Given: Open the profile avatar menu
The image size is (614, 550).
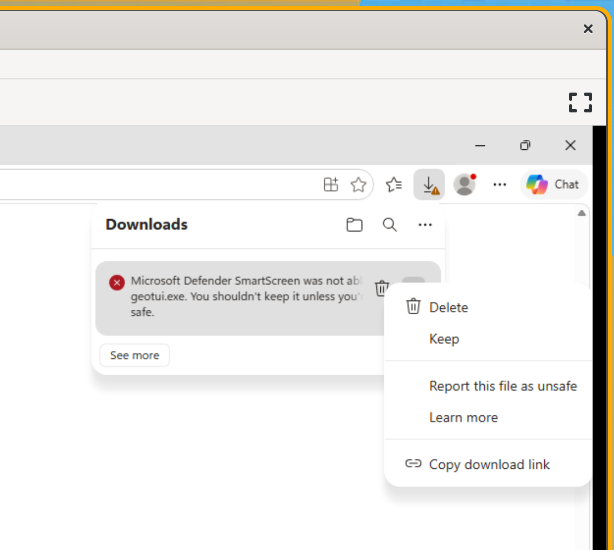Looking at the screenshot, I should pos(464,184).
